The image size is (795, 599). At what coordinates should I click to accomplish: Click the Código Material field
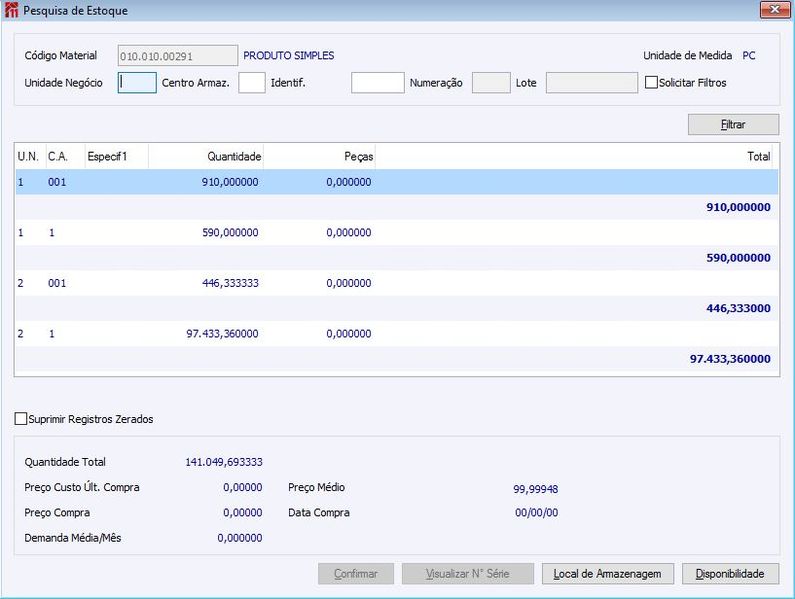point(178,56)
